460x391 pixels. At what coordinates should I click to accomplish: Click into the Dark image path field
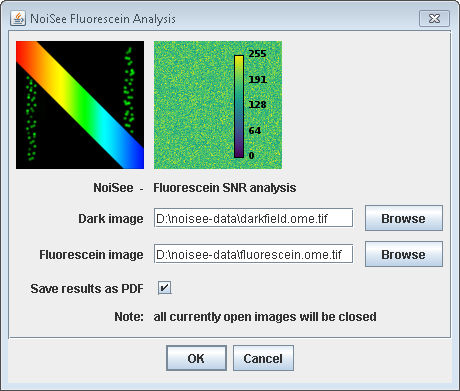tap(253, 218)
